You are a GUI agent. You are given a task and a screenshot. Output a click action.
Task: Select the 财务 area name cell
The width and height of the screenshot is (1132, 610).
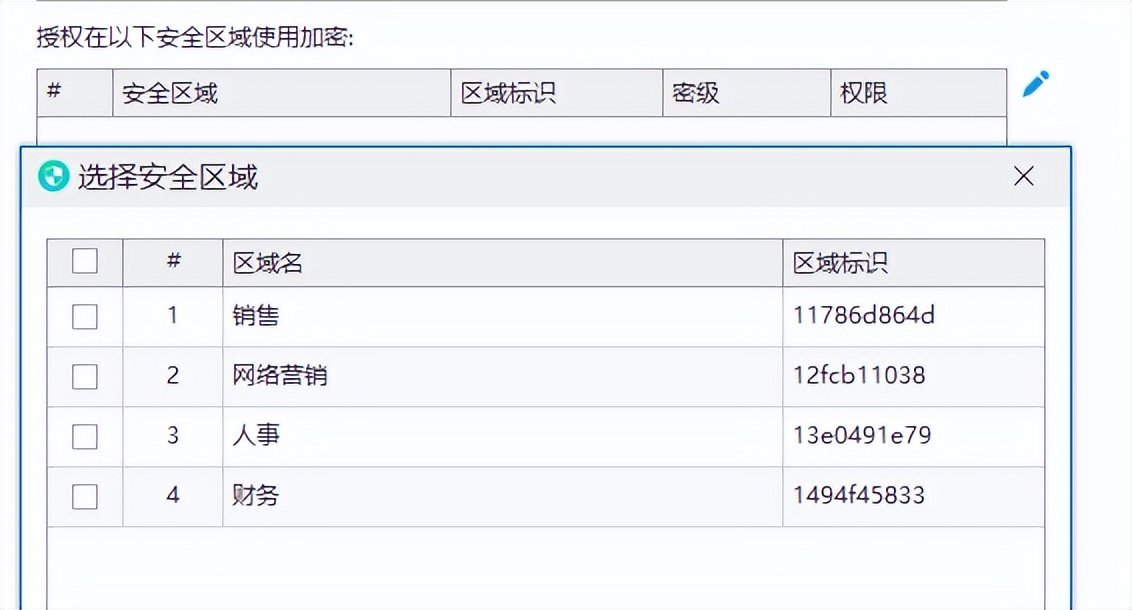pyautogui.click(x=502, y=496)
